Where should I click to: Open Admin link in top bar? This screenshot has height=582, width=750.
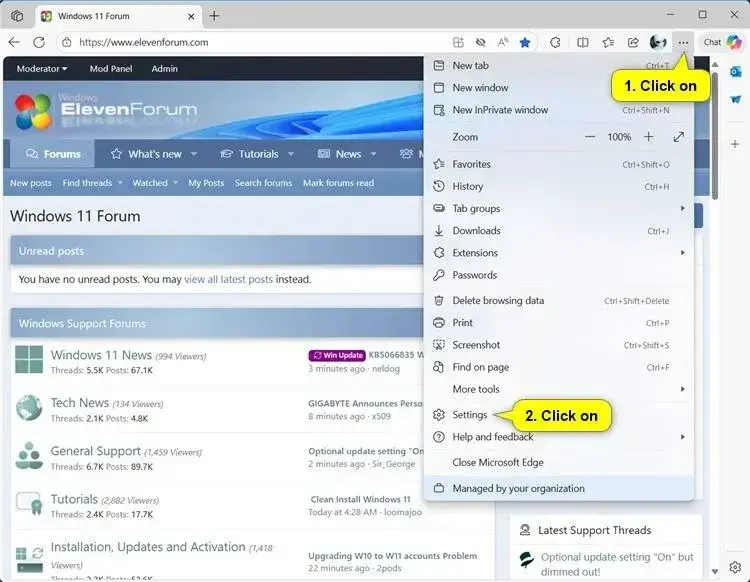click(165, 68)
